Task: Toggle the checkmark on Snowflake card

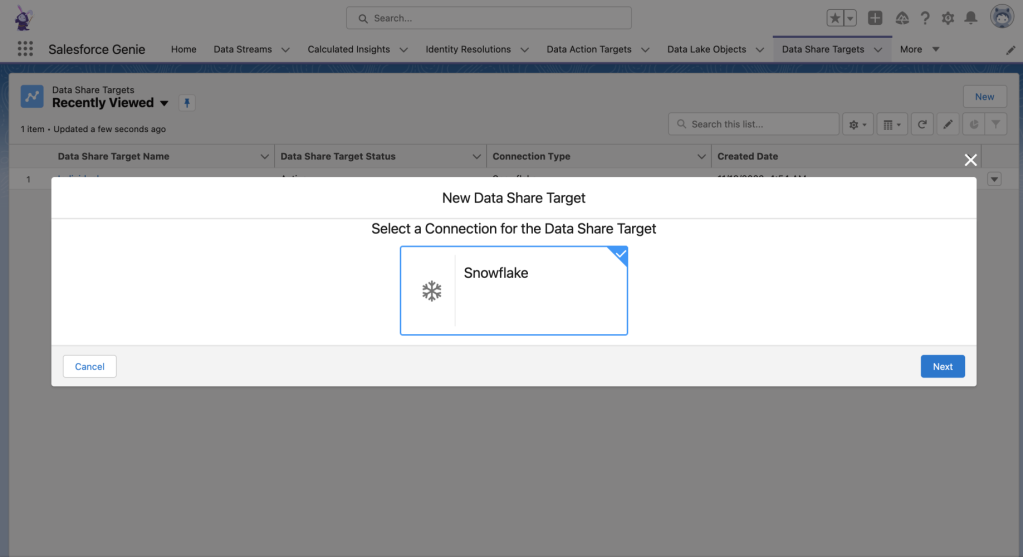Action: 620,254
